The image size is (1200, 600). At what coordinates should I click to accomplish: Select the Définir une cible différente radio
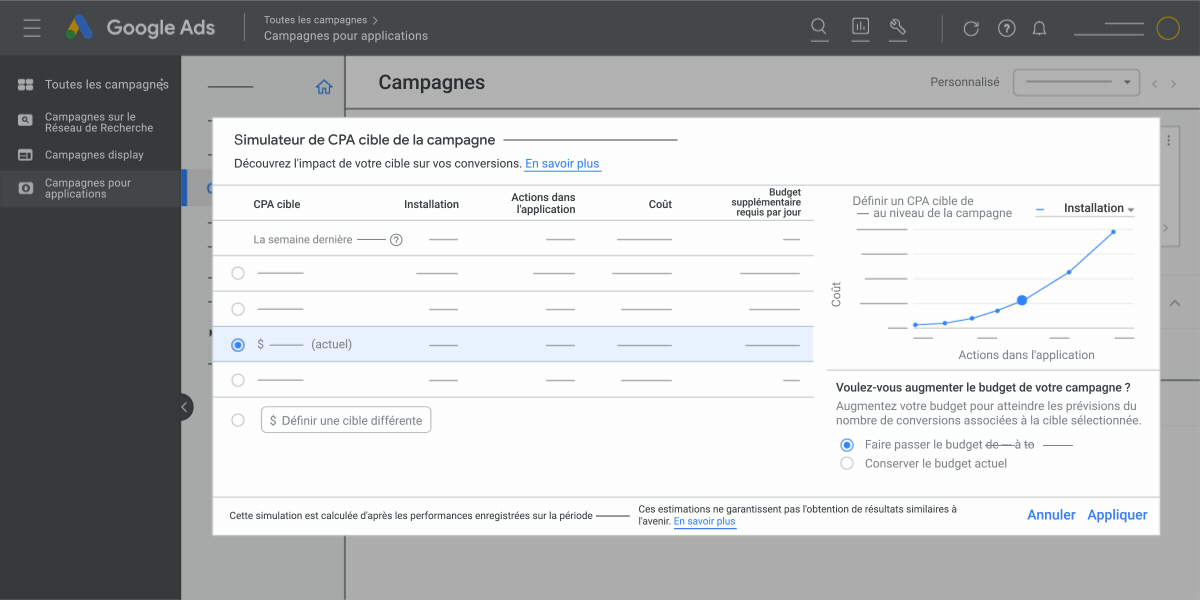[238, 420]
